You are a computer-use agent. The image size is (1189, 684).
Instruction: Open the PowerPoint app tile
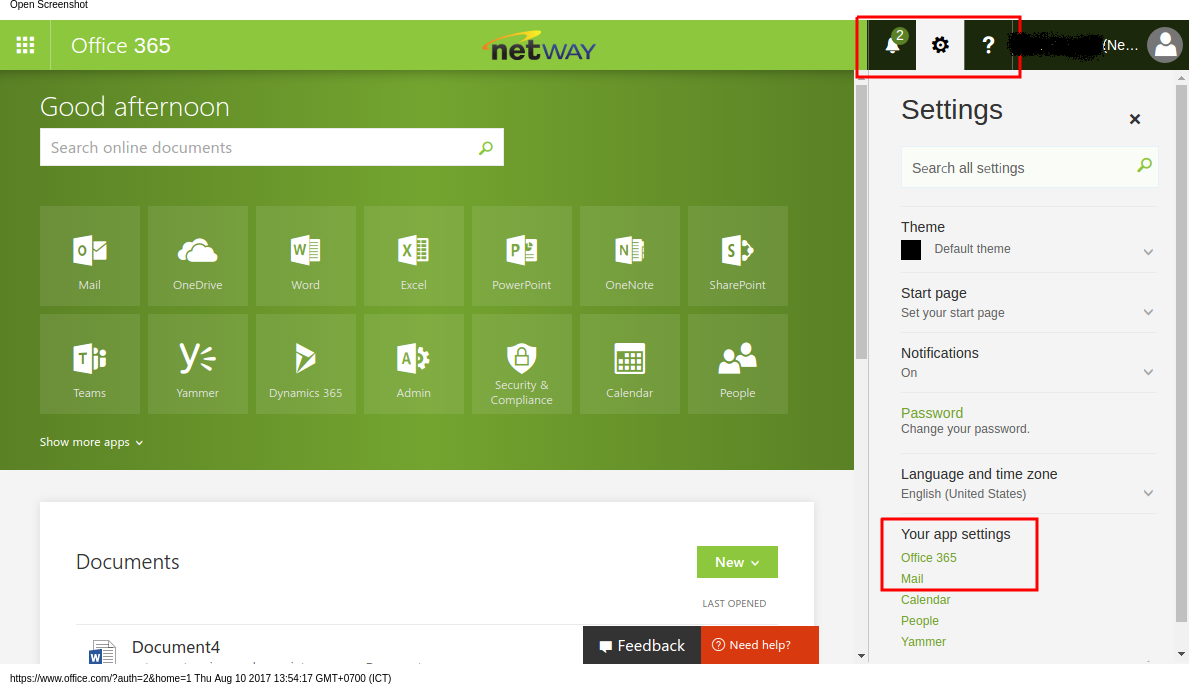pos(521,256)
